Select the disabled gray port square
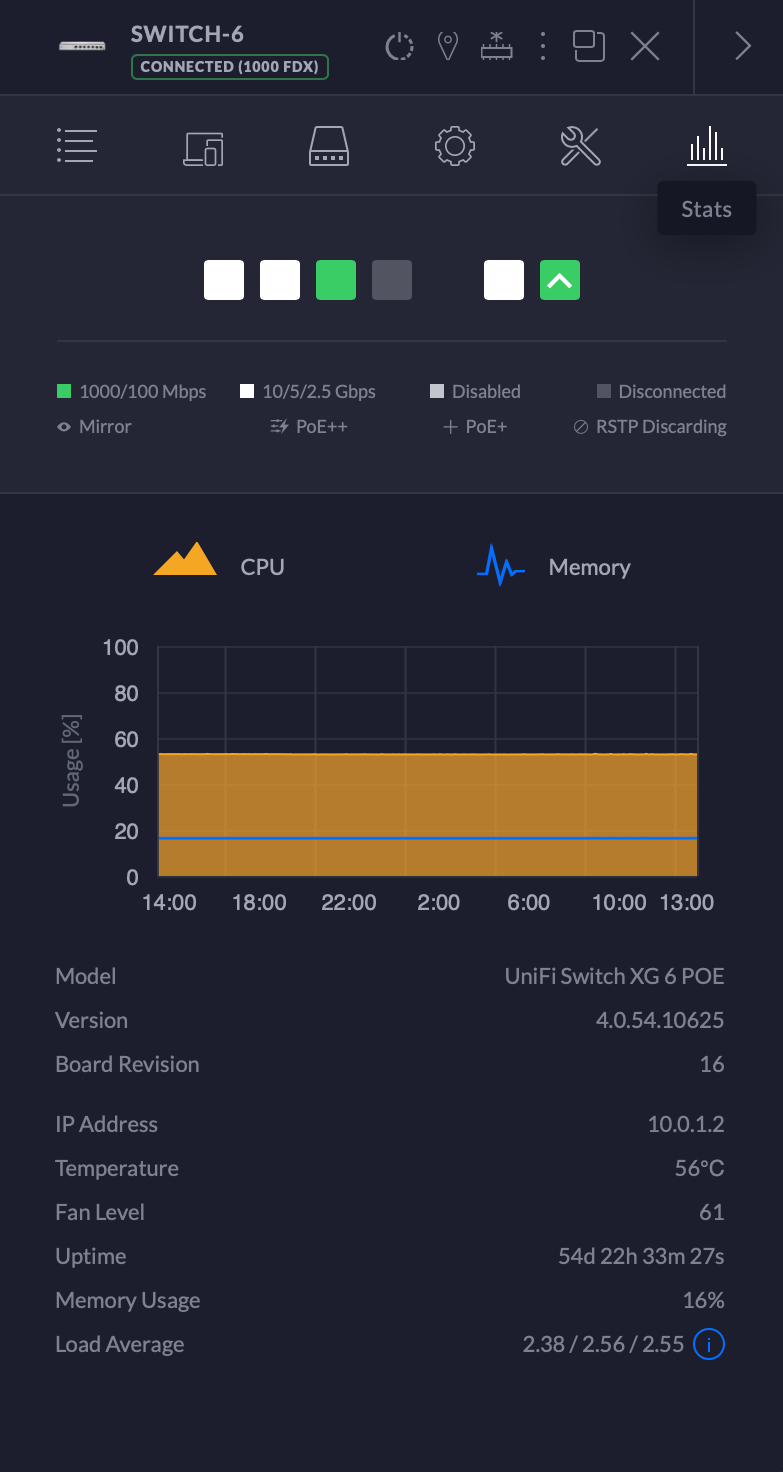783x1472 pixels. coord(392,280)
